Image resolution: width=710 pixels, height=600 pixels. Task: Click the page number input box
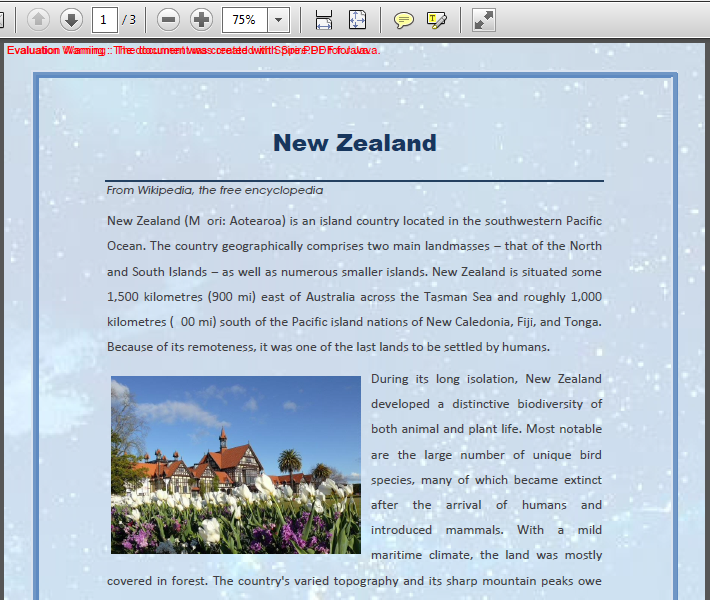(x=104, y=19)
